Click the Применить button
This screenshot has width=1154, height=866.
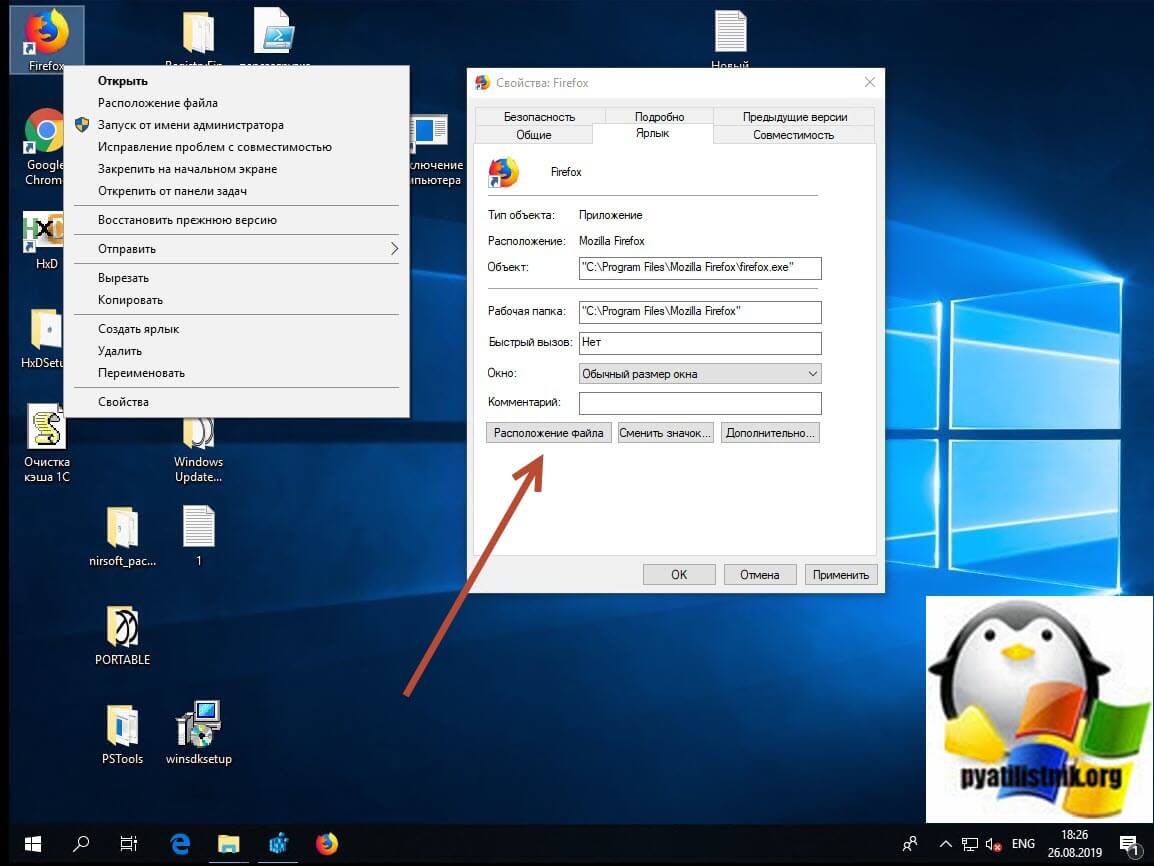[x=840, y=575]
